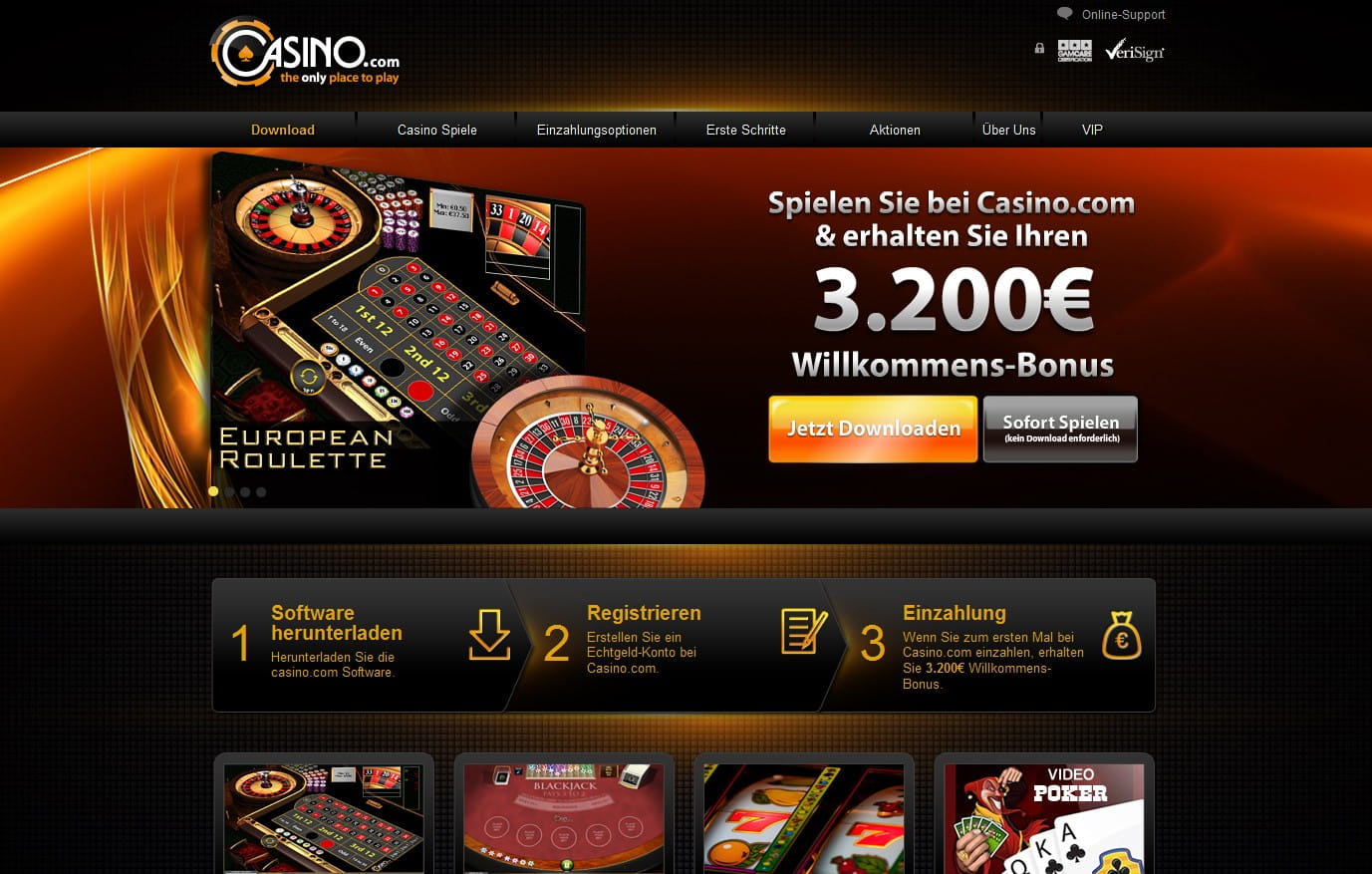Open the Video Poker game thumbnail
1372x874 pixels.
1044,818
